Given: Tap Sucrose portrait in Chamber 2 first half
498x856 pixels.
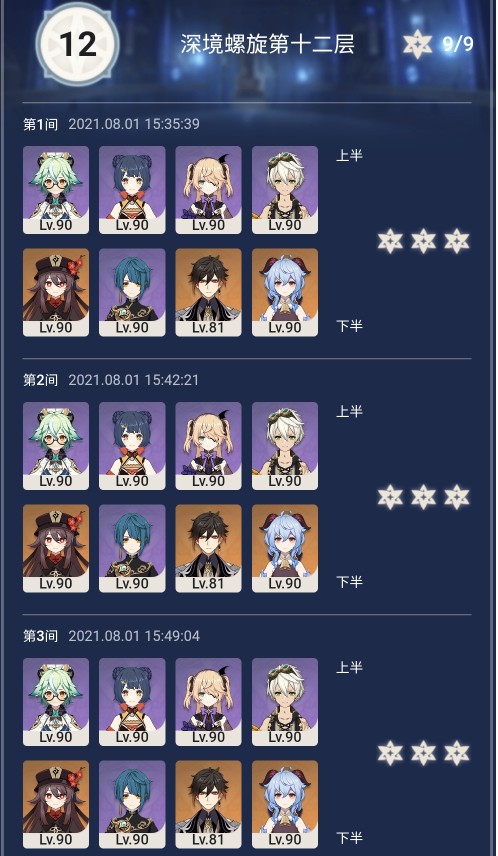Looking at the screenshot, I should [x=56, y=446].
